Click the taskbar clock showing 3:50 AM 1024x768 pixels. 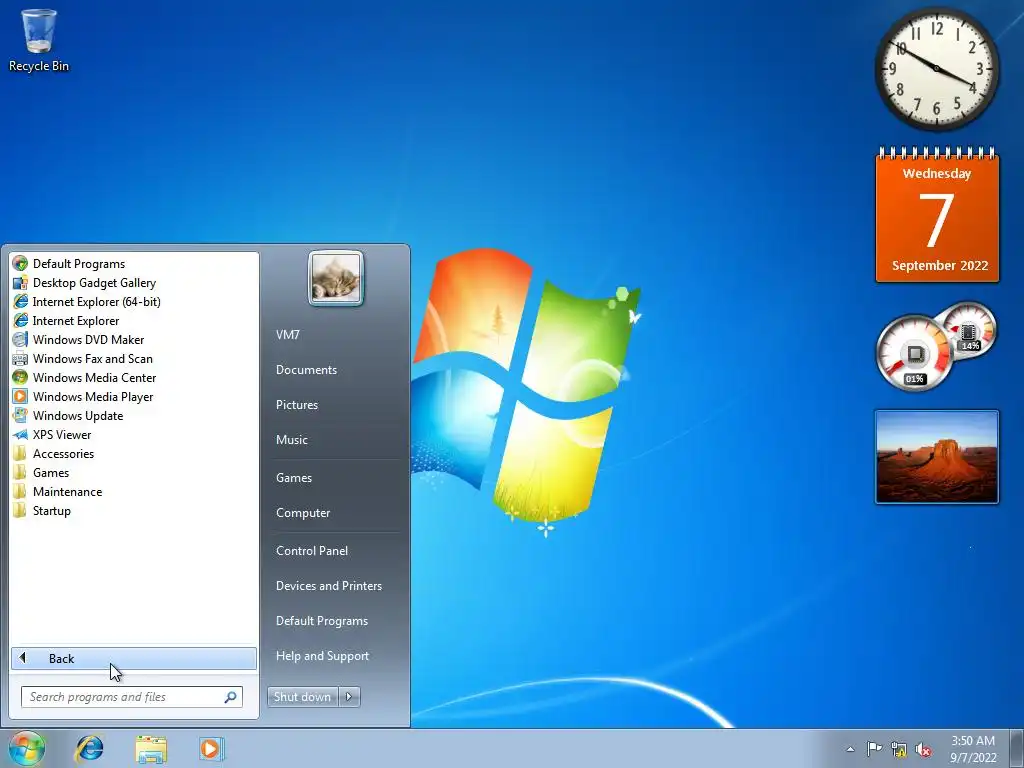[973, 749]
